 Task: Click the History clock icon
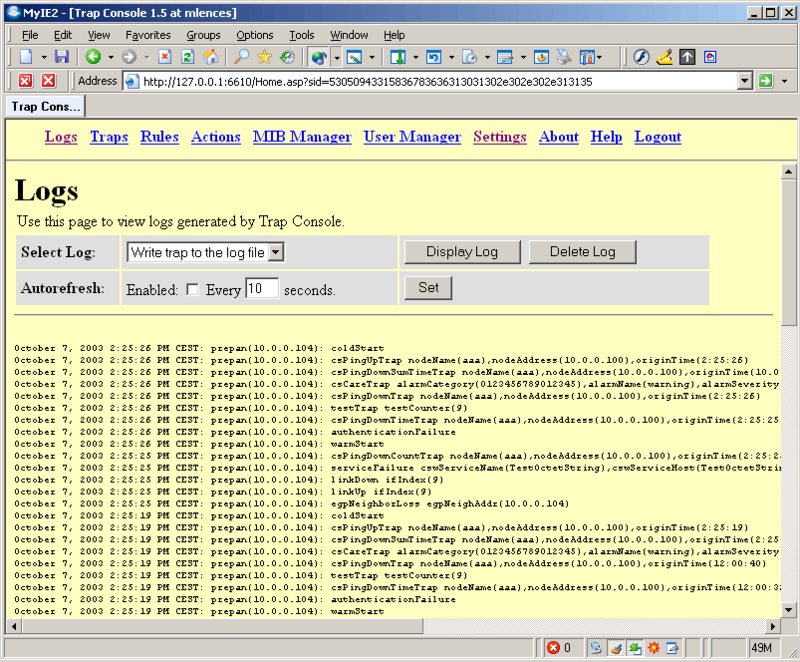tap(287, 57)
